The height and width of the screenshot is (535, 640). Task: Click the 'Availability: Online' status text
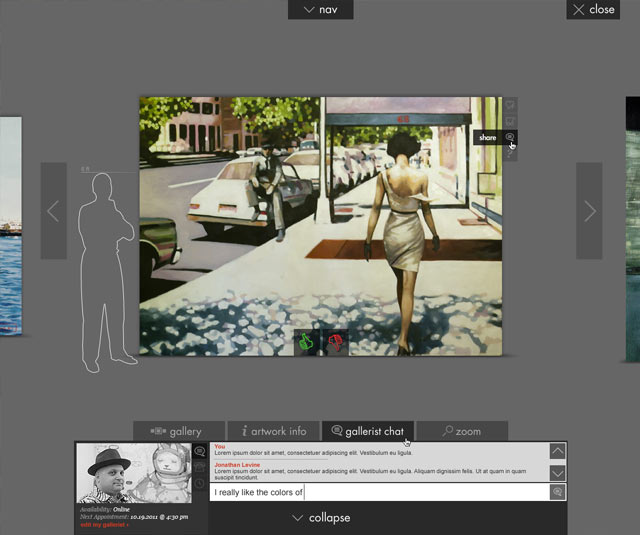(104, 509)
